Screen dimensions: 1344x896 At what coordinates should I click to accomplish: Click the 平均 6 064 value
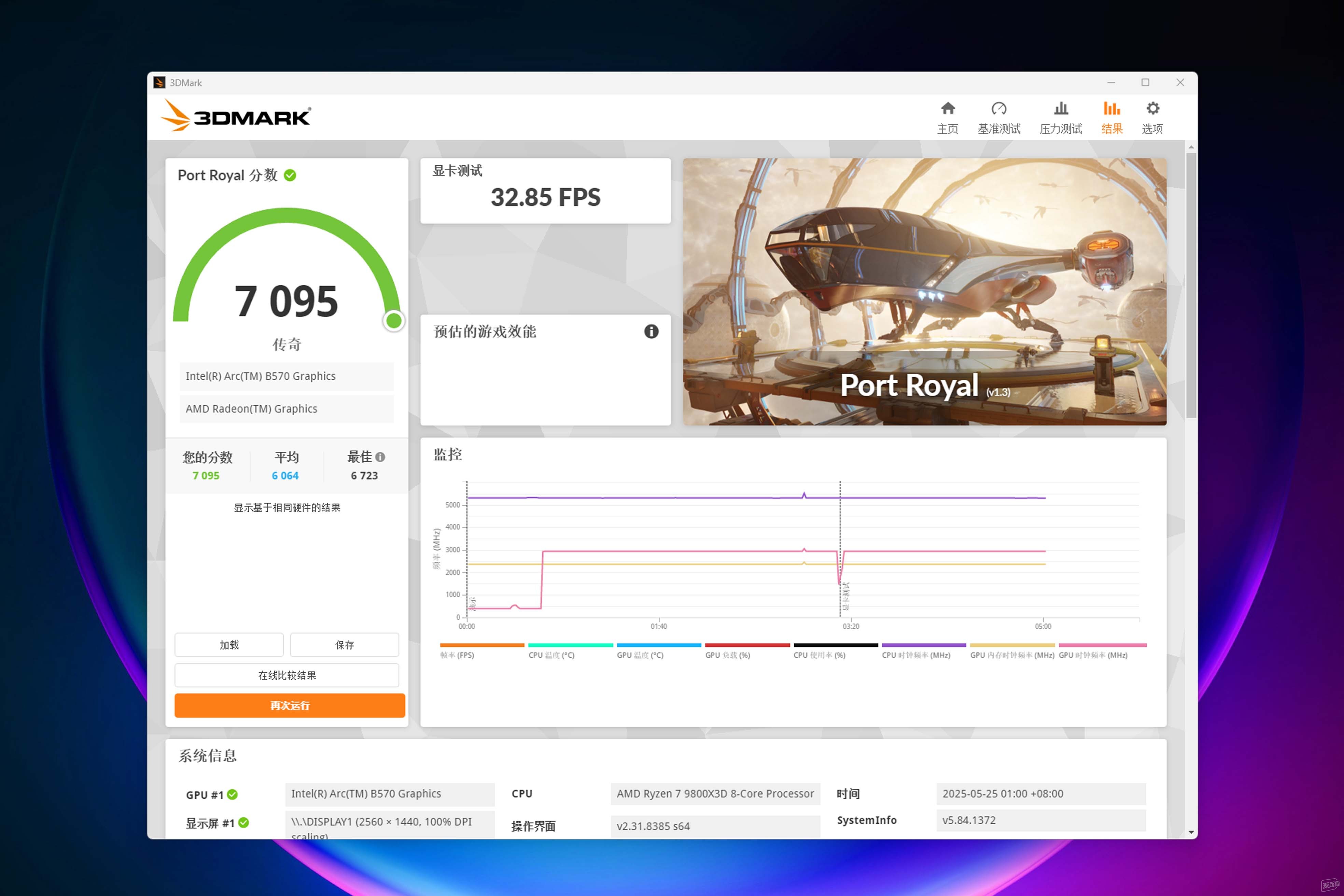[285, 475]
